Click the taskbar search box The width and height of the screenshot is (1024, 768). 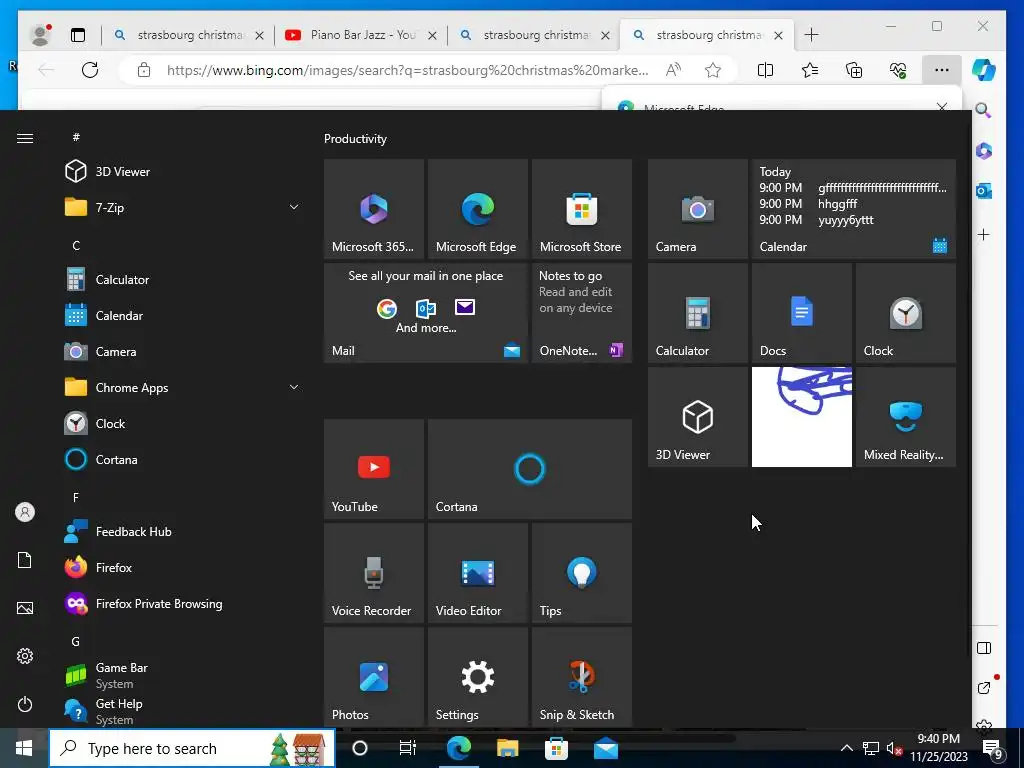coord(192,748)
